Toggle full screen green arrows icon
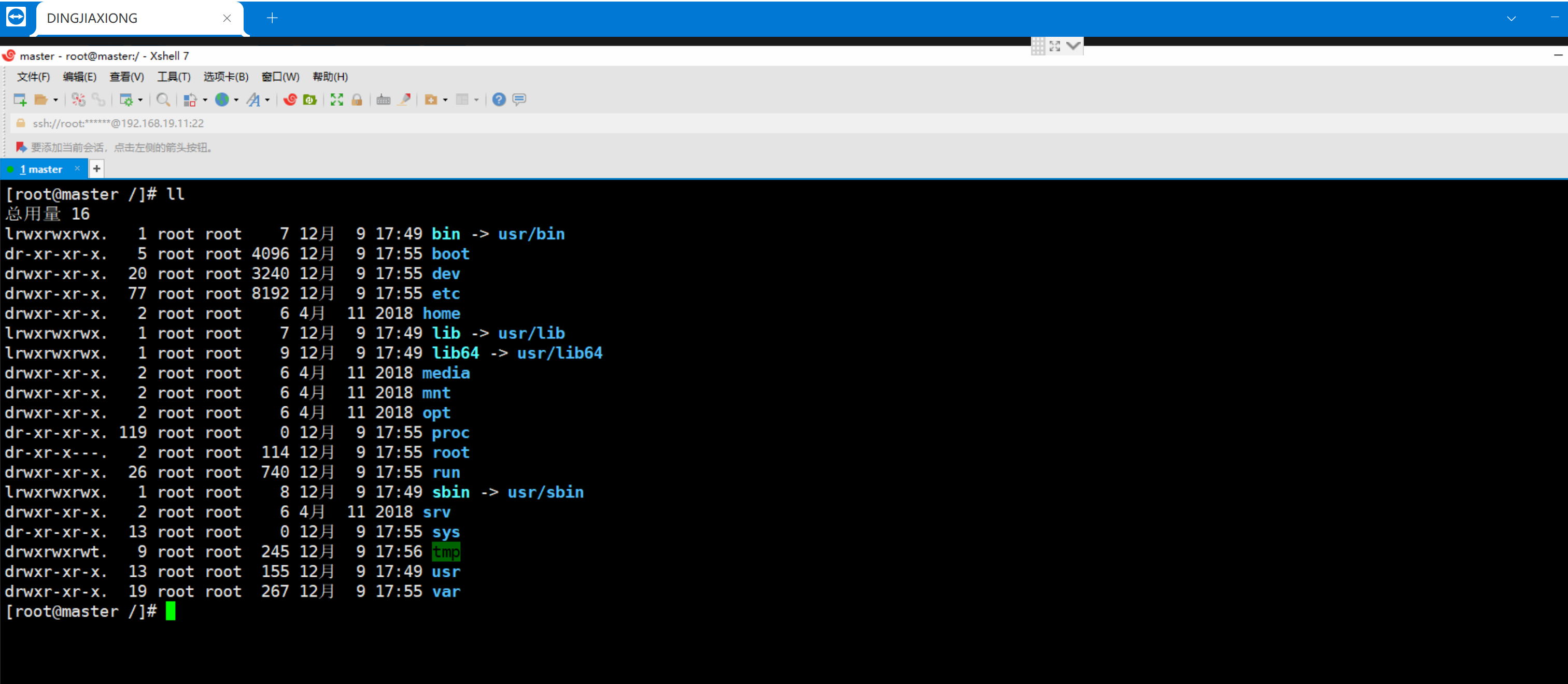 click(336, 100)
